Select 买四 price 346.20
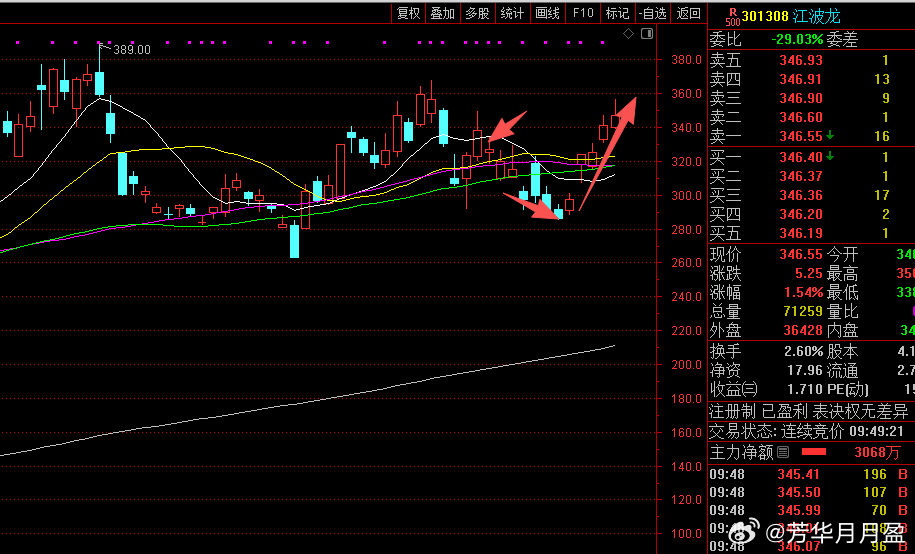 pyautogui.click(x=801, y=215)
